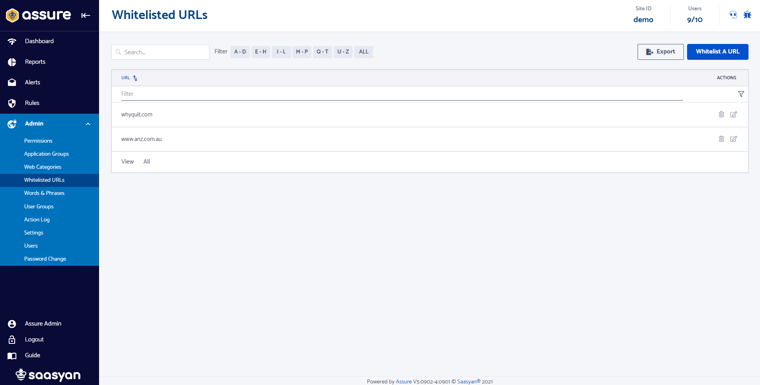Click the Rules shield icon

(x=12, y=103)
